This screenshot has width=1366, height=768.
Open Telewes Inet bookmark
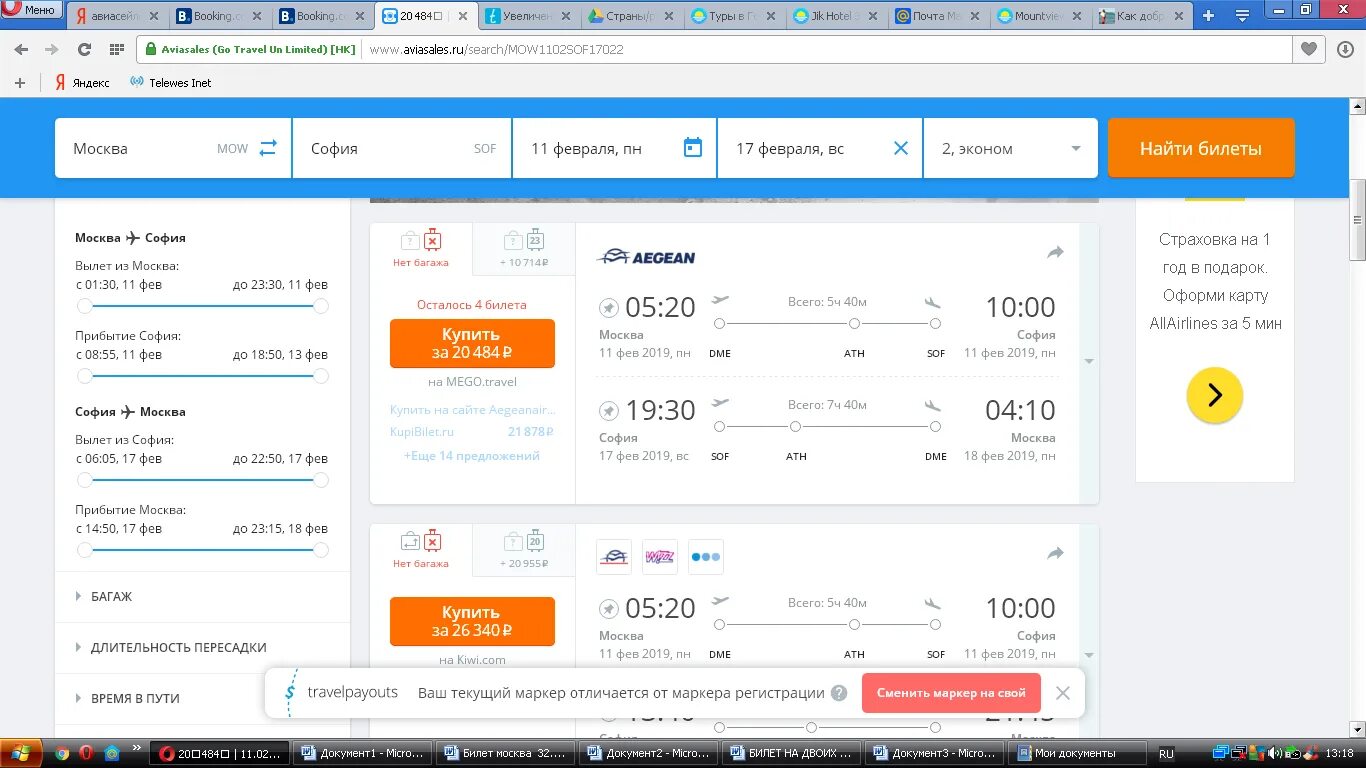coord(171,83)
